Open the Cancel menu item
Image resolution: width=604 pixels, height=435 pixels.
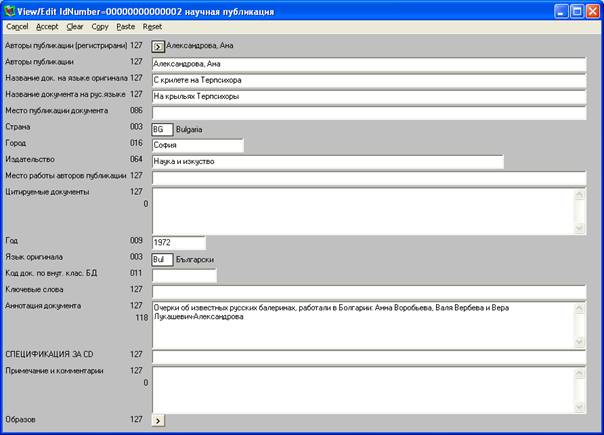[17, 27]
